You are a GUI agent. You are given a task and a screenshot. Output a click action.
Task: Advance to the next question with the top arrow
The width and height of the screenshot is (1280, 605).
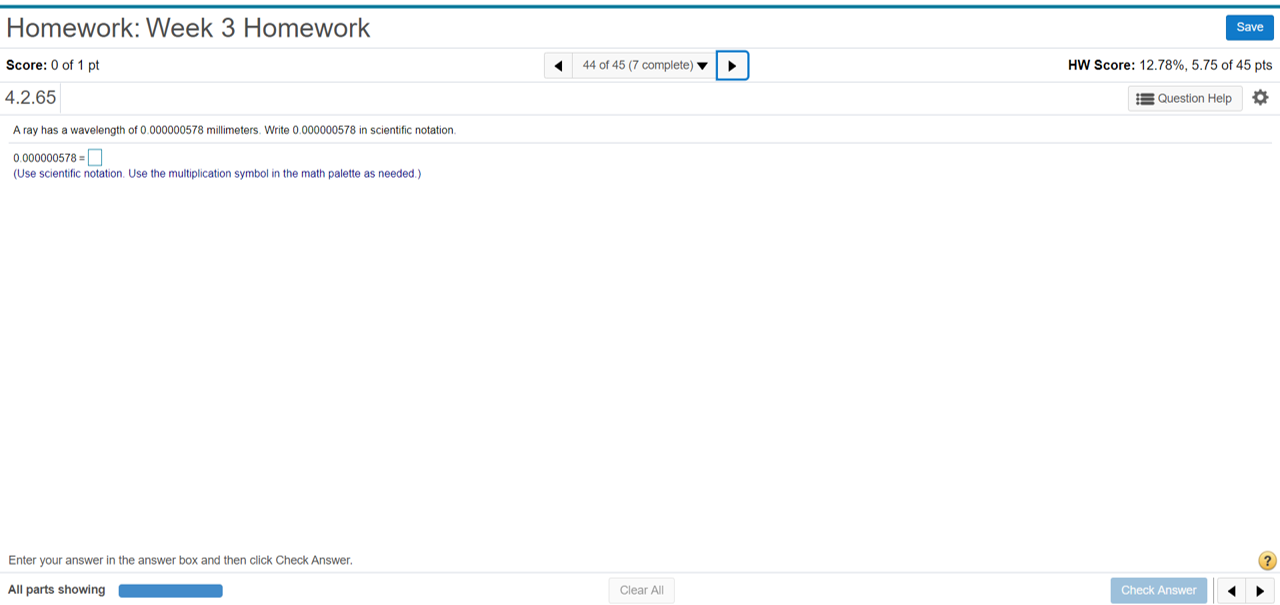pos(732,66)
